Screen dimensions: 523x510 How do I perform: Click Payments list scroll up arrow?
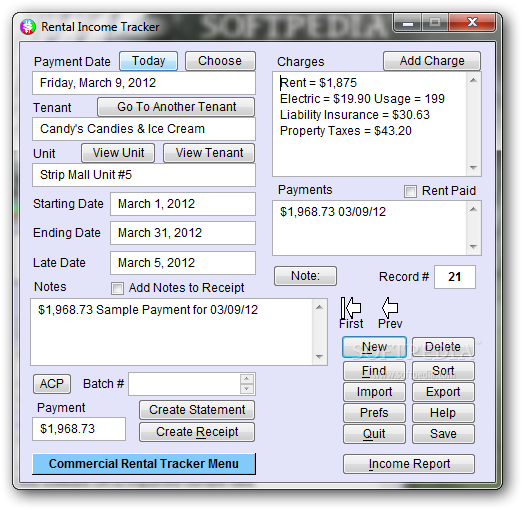pos(473,209)
